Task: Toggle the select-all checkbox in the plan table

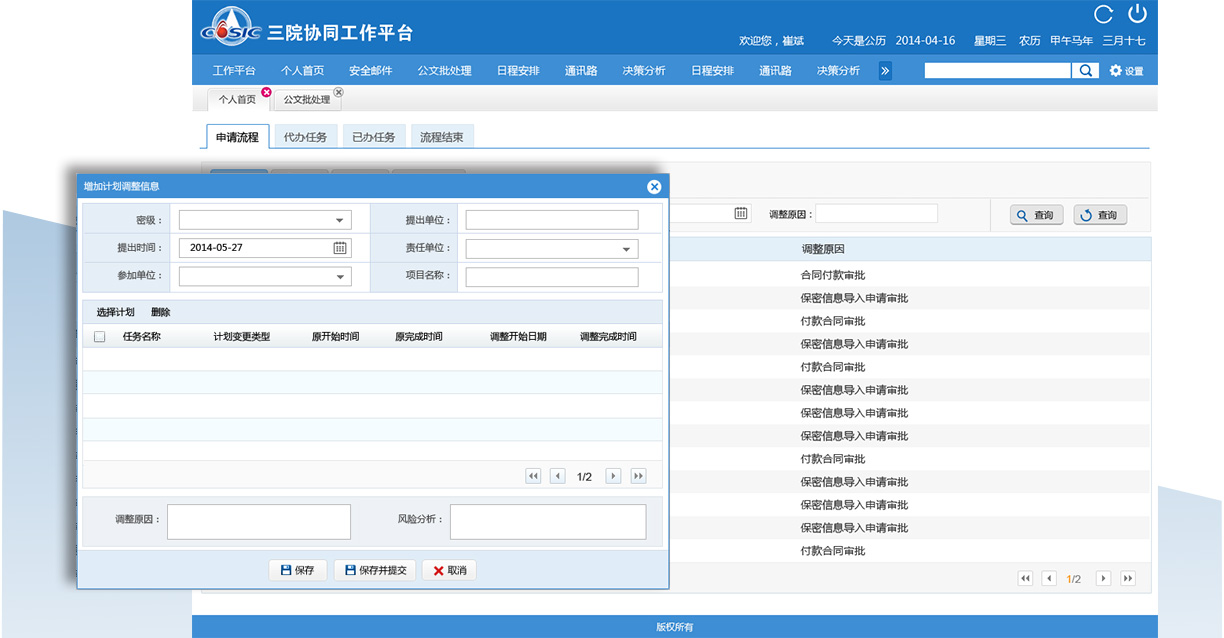Action: point(98,337)
